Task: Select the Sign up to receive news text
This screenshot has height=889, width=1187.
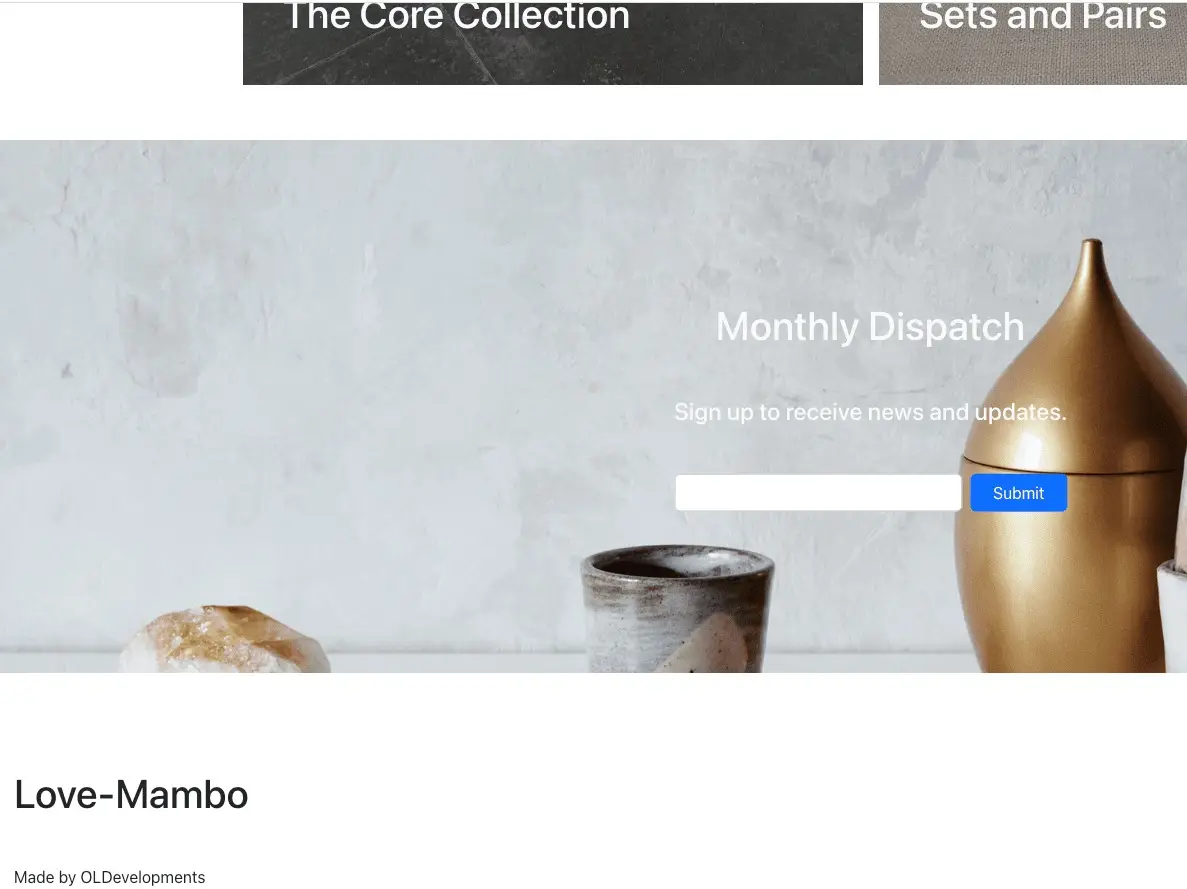Action: [x=870, y=412]
